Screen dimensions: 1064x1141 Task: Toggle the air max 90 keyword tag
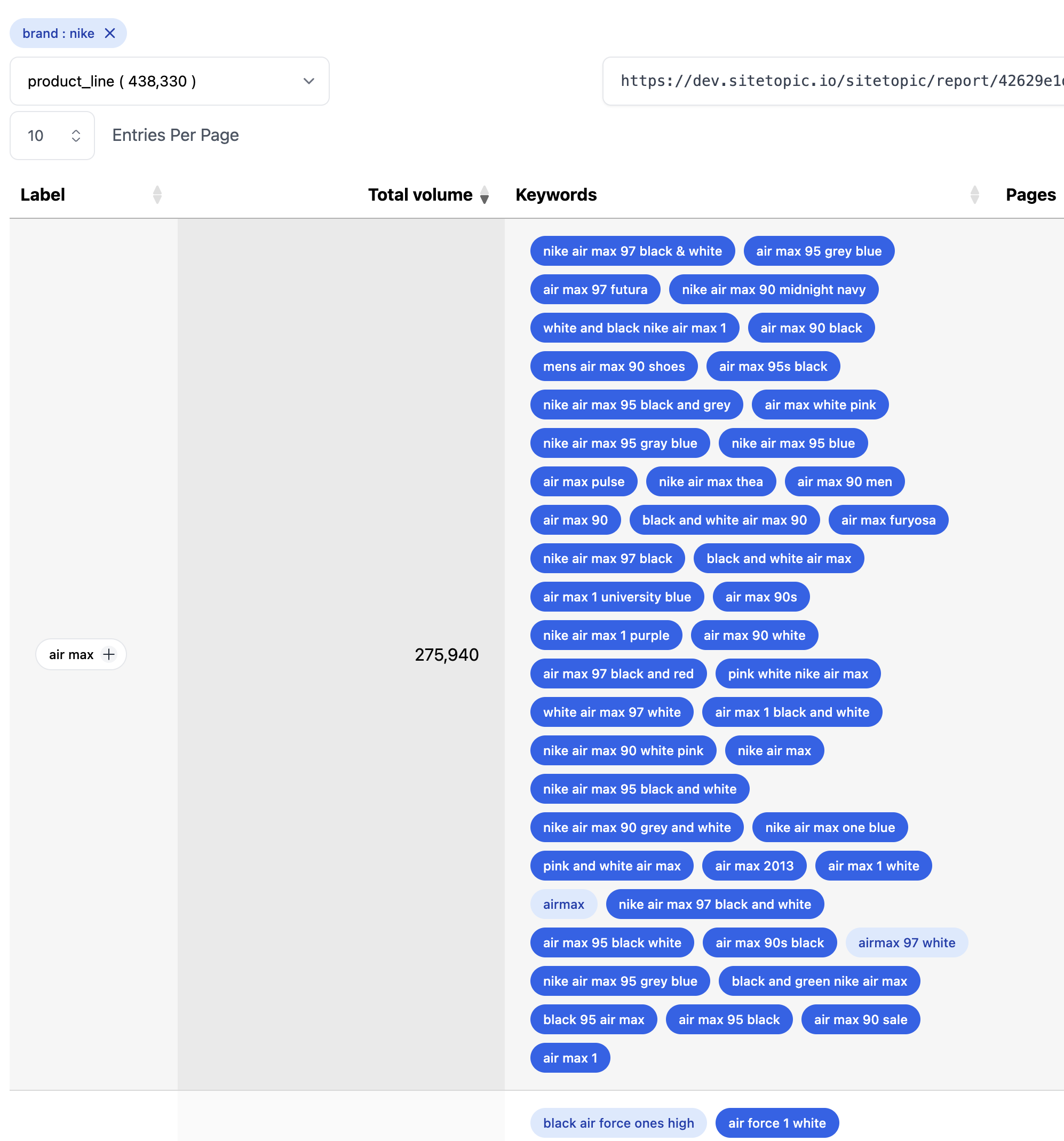575,520
